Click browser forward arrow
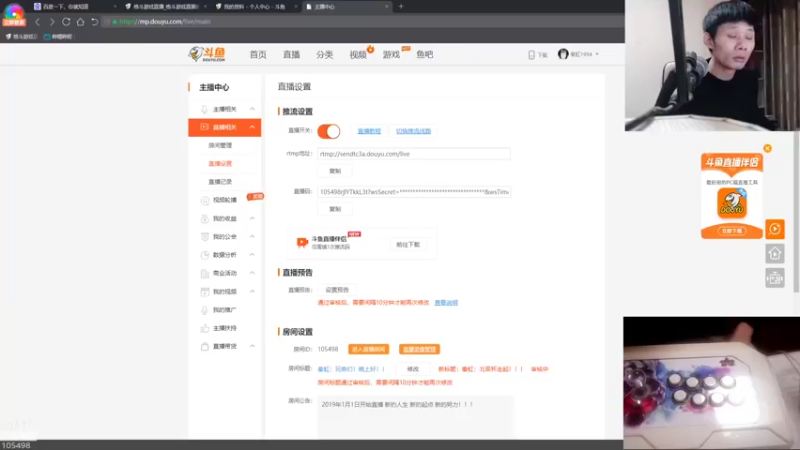The image size is (800, 450). click(52, 22)
